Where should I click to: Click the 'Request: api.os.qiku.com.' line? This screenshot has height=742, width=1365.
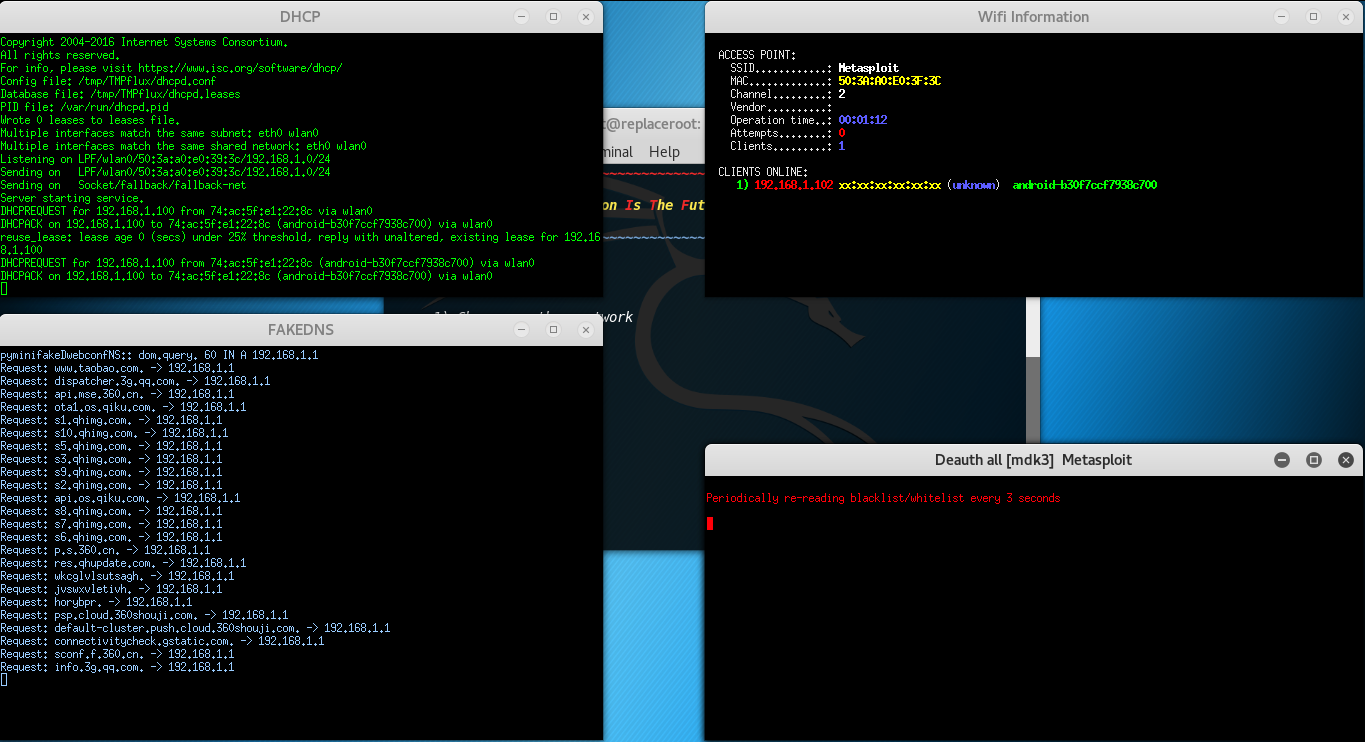[x=120, y=498]
